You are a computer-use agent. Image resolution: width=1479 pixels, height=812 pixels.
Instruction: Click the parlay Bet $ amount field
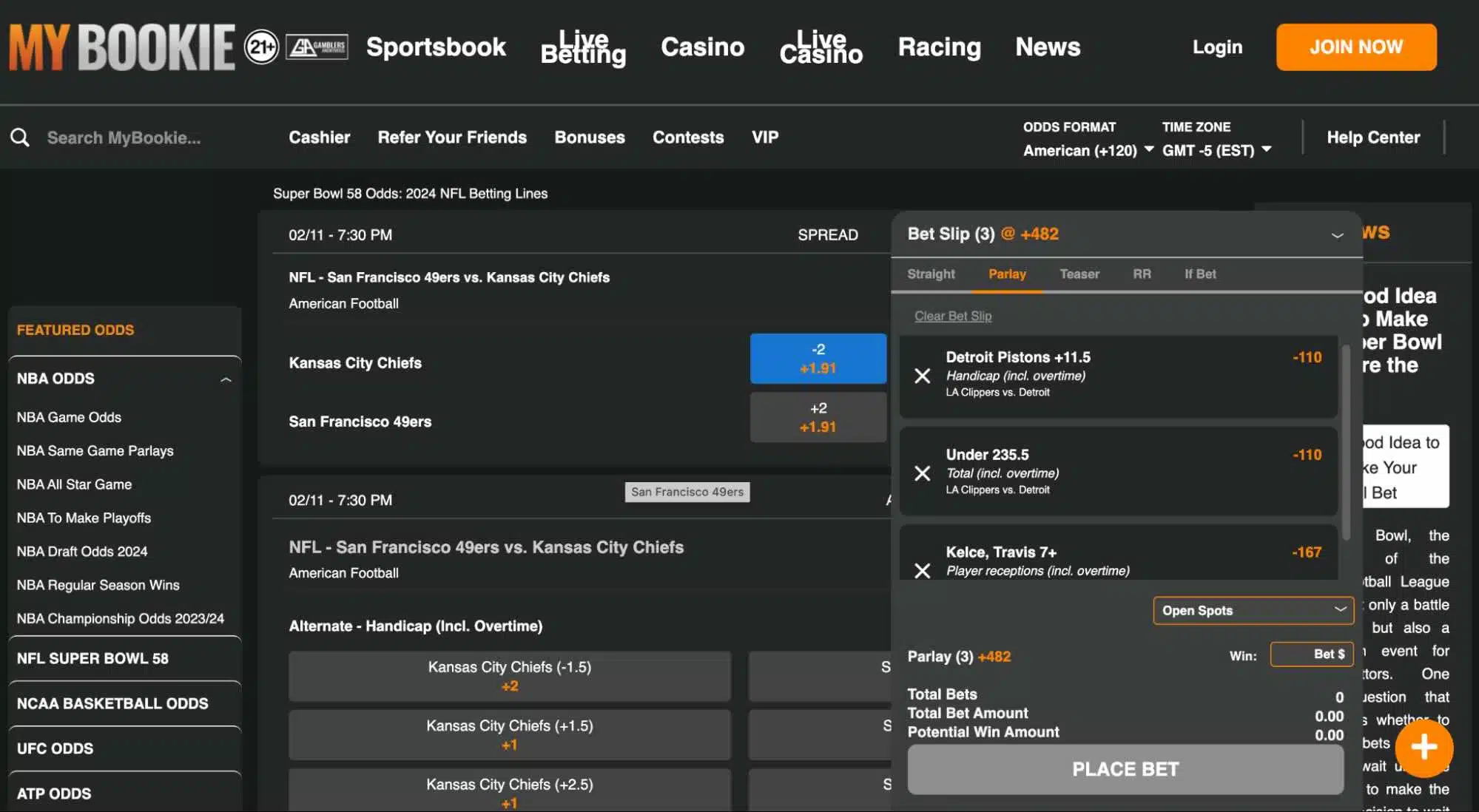tap(1312, 654)
